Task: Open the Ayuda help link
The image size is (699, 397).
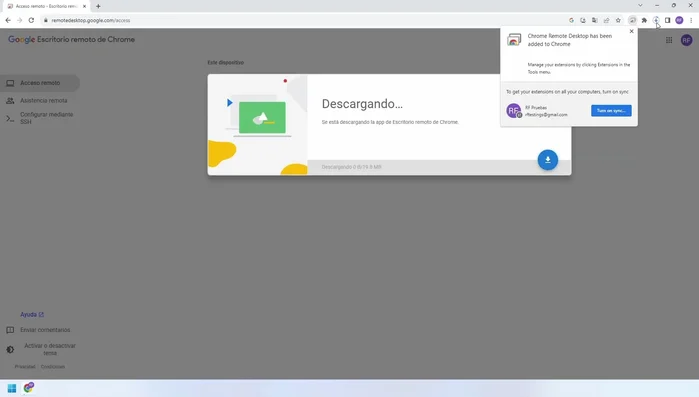Action: click(32, 315)
